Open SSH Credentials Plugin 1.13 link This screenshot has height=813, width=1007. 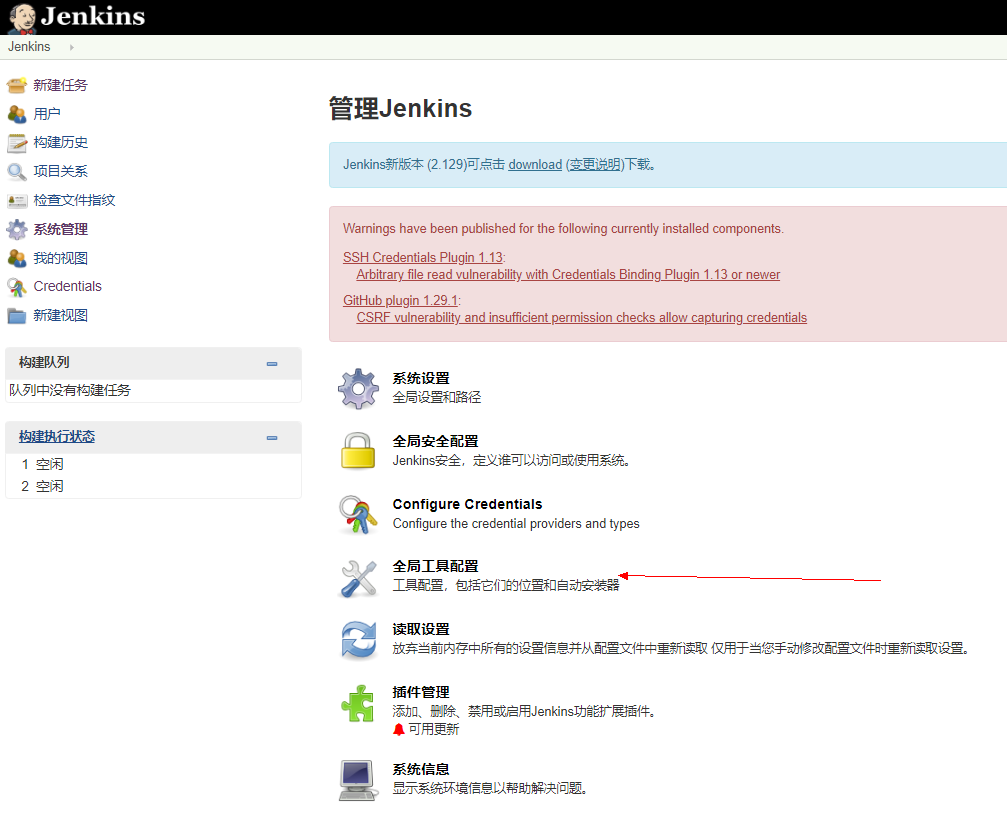[423, 257]
